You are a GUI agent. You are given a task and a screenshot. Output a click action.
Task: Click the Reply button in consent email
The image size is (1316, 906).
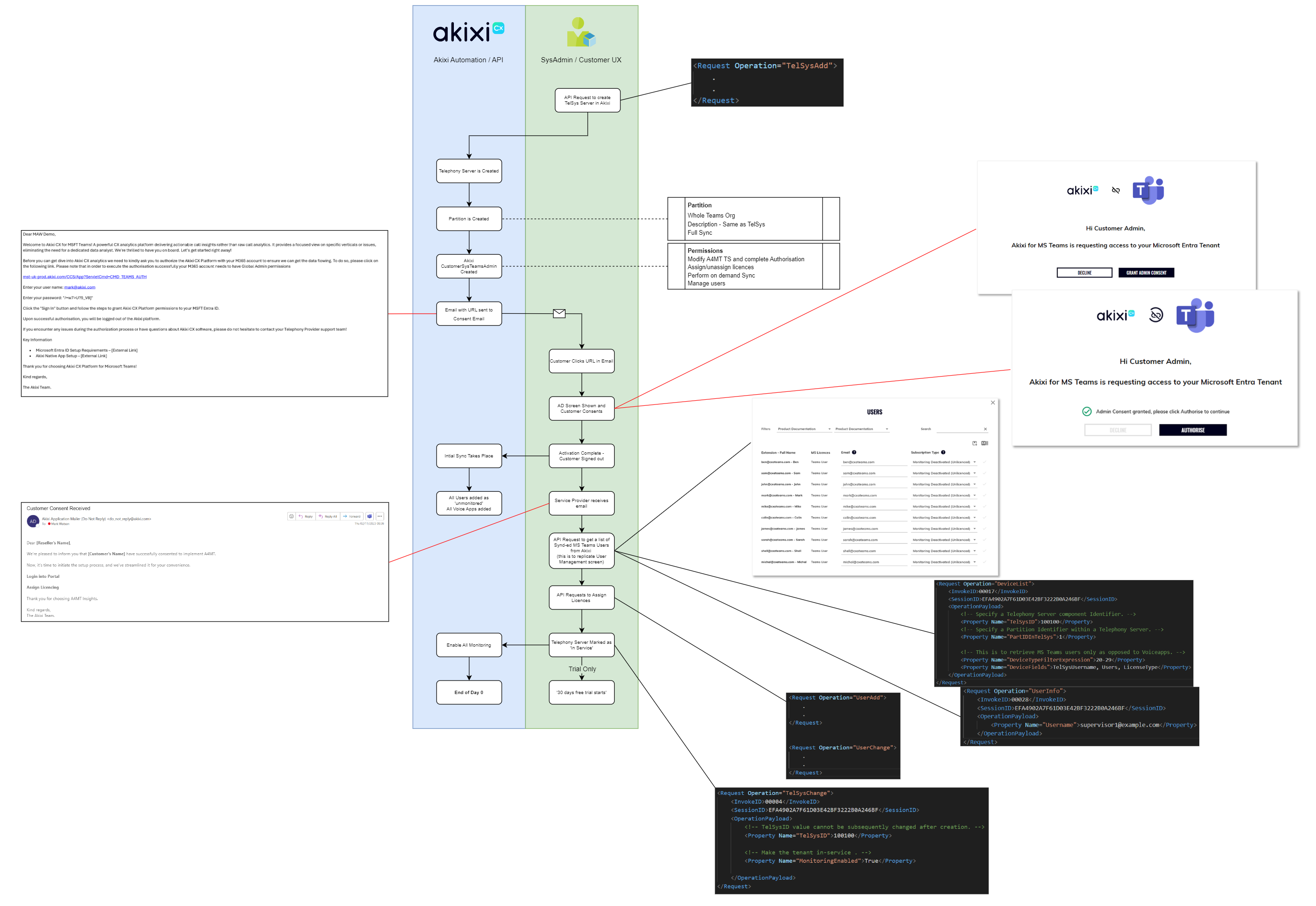[306, 516]
